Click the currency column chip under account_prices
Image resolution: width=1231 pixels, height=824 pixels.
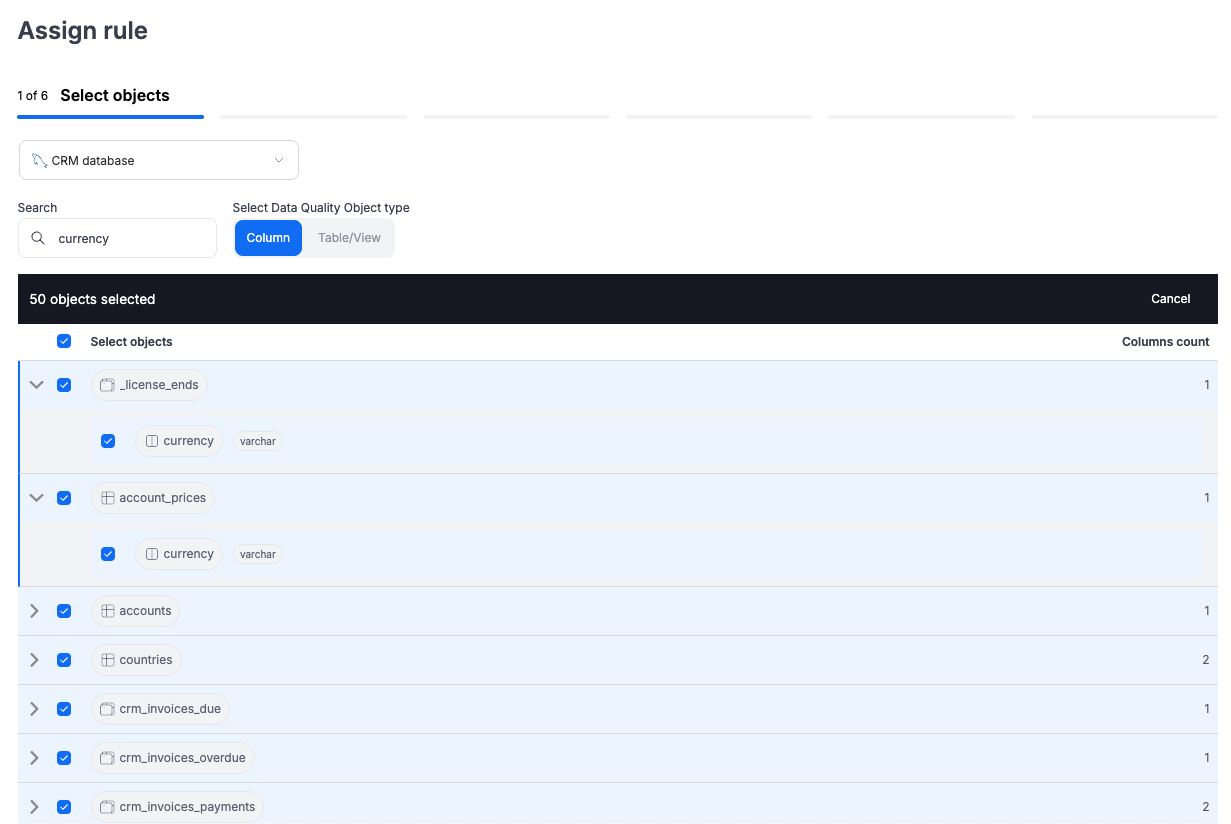[179, 554]
